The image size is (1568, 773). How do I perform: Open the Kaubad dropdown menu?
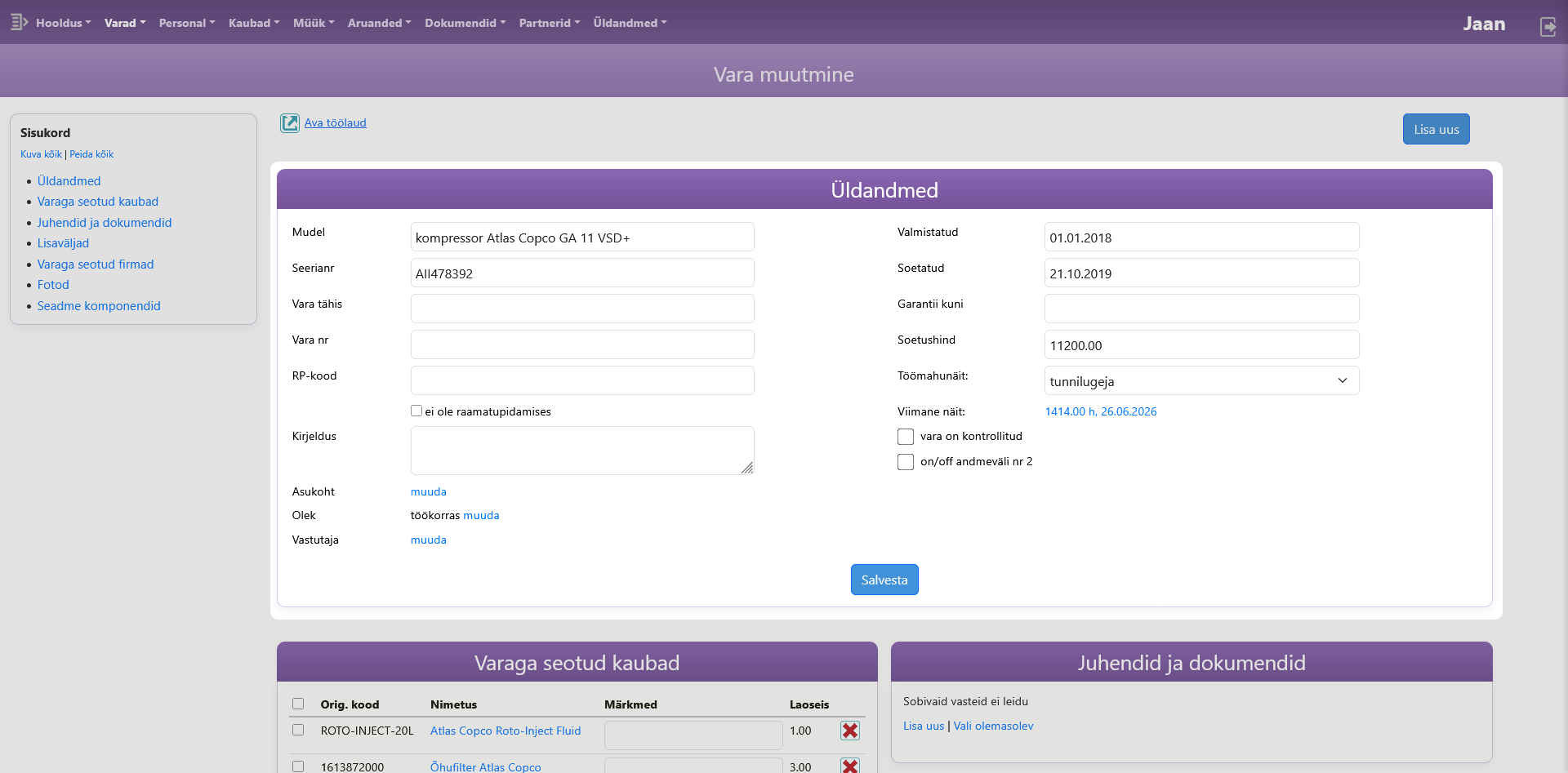(x=254, y=23)
